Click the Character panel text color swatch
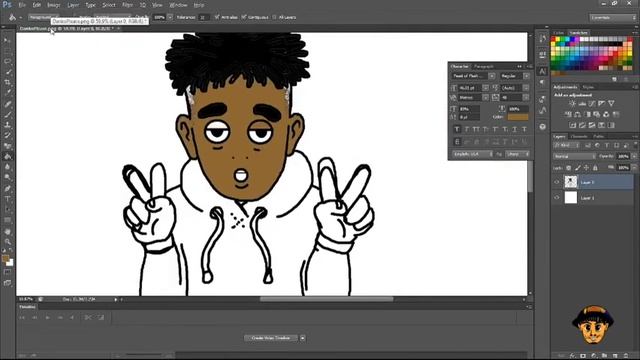This screenshot has height=360, width=640. pos(518,117)
